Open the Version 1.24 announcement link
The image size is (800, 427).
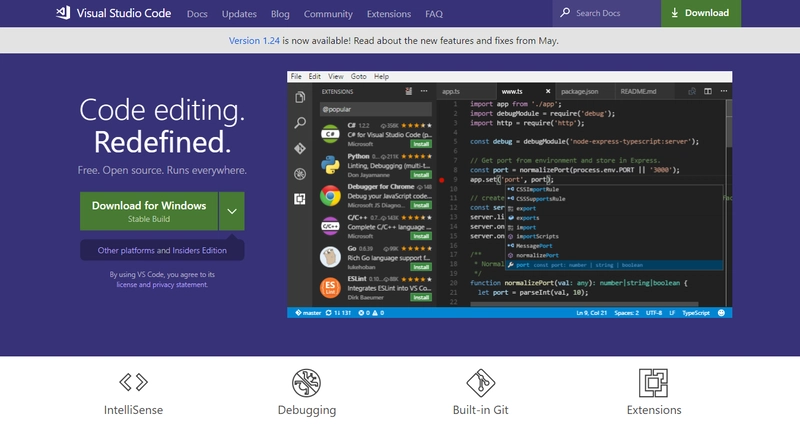(x=256, y=41)
